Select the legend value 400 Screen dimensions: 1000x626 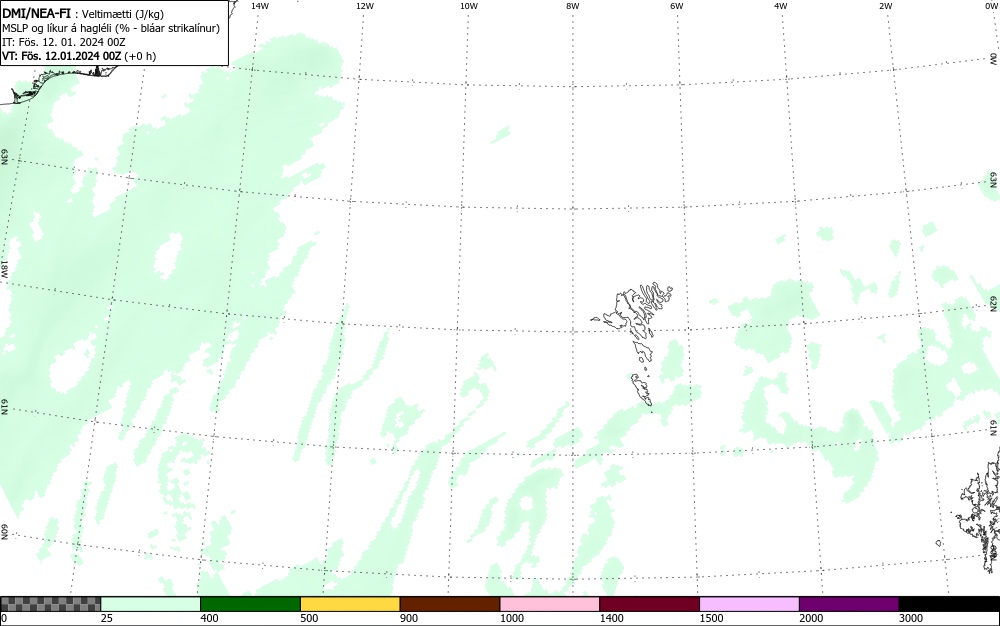tap(209, 618)
